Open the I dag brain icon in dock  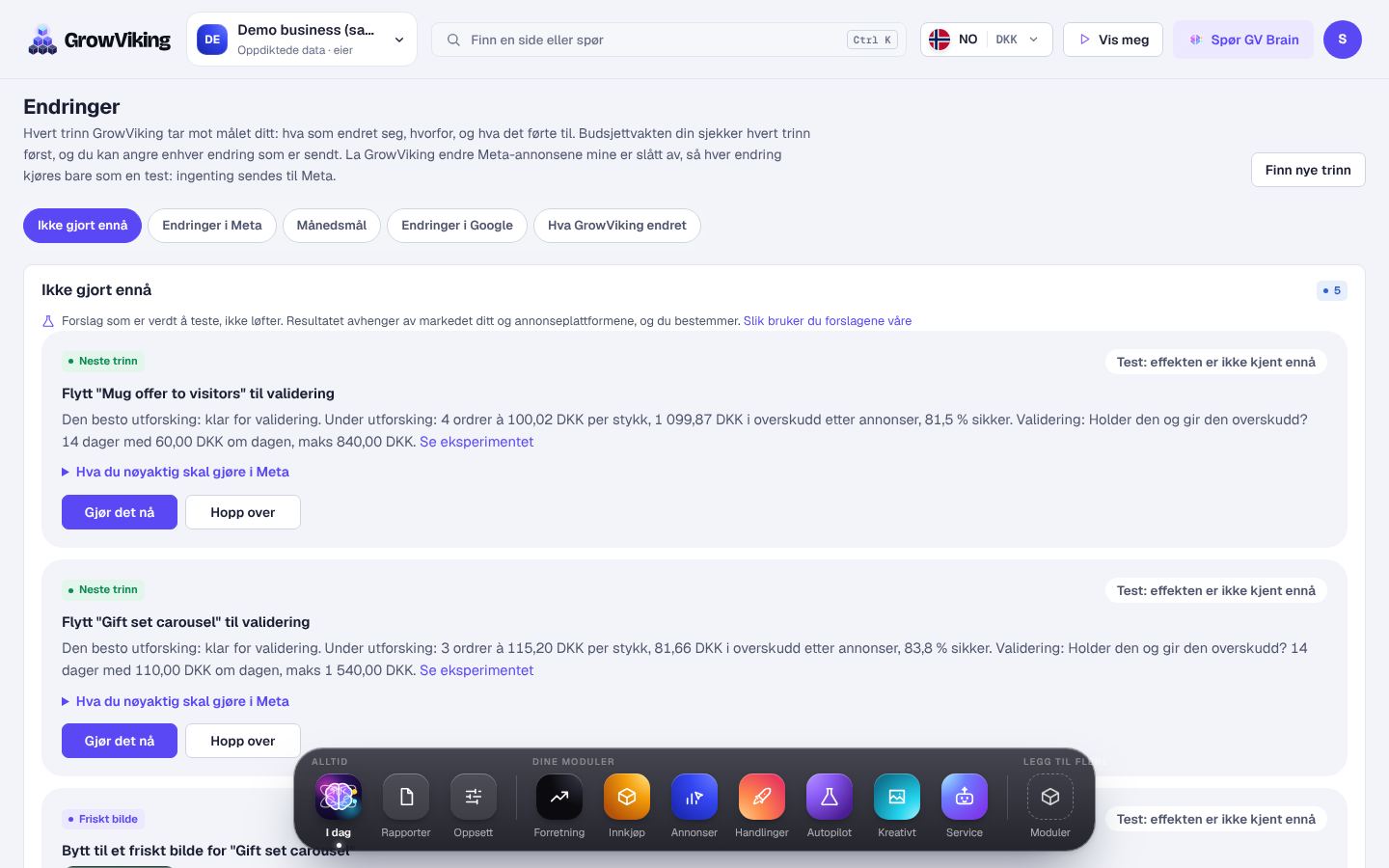click(338, 797)
